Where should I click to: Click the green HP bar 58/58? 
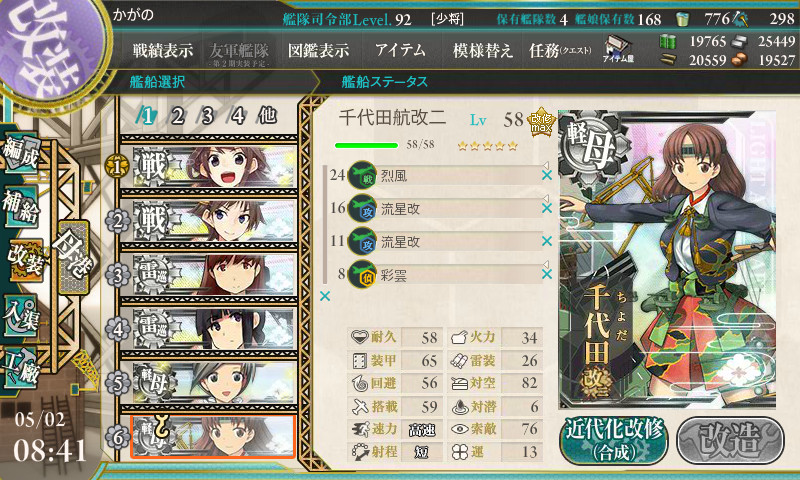point(366,145)
